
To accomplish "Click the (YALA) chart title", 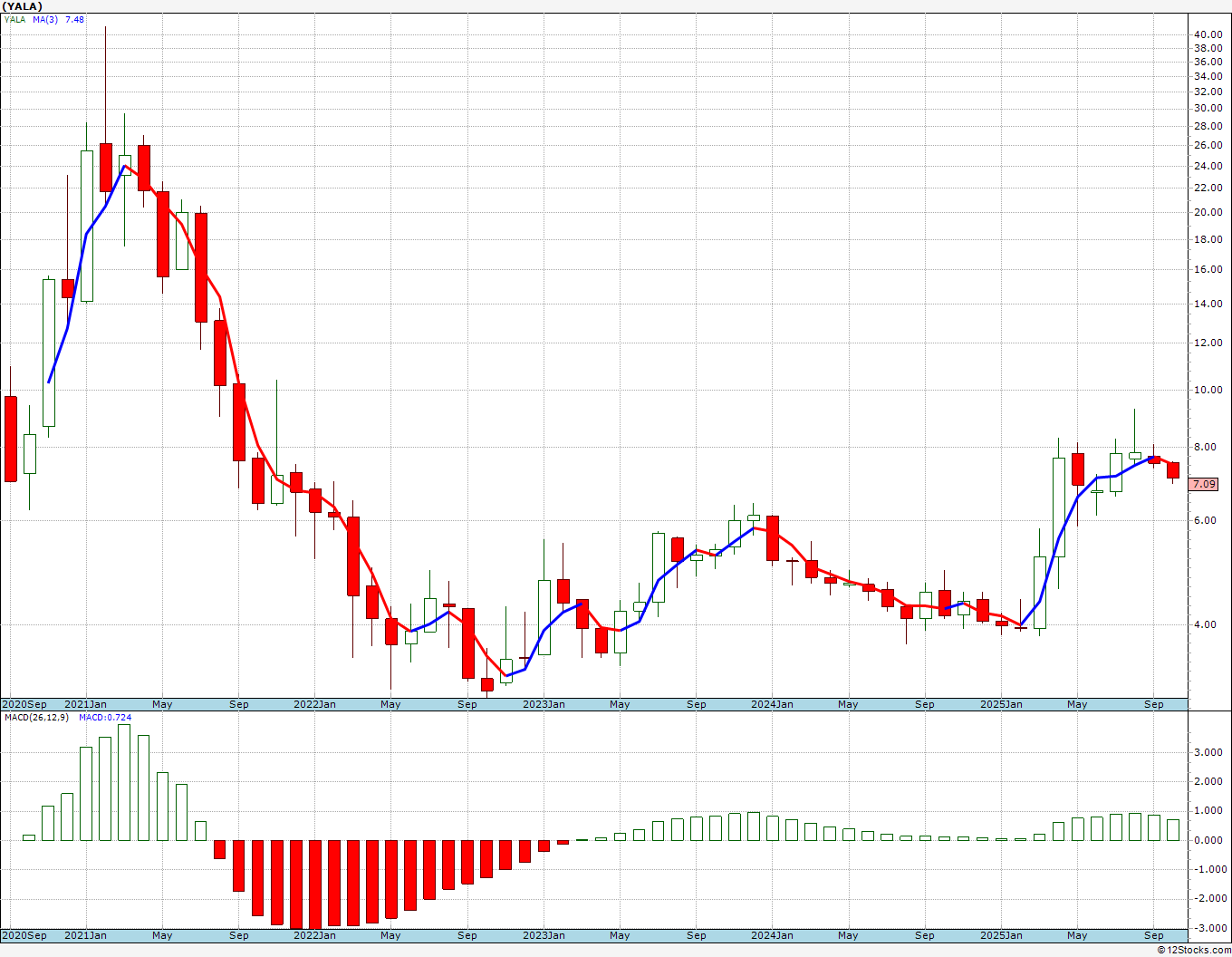I will pyautogui.click(x=23, y=6).
